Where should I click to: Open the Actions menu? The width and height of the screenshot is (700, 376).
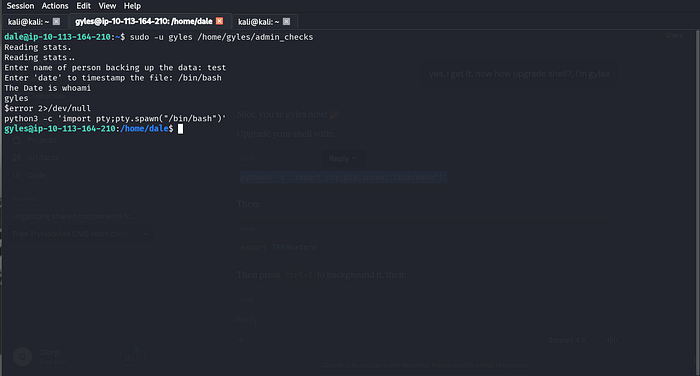point(55,6)
